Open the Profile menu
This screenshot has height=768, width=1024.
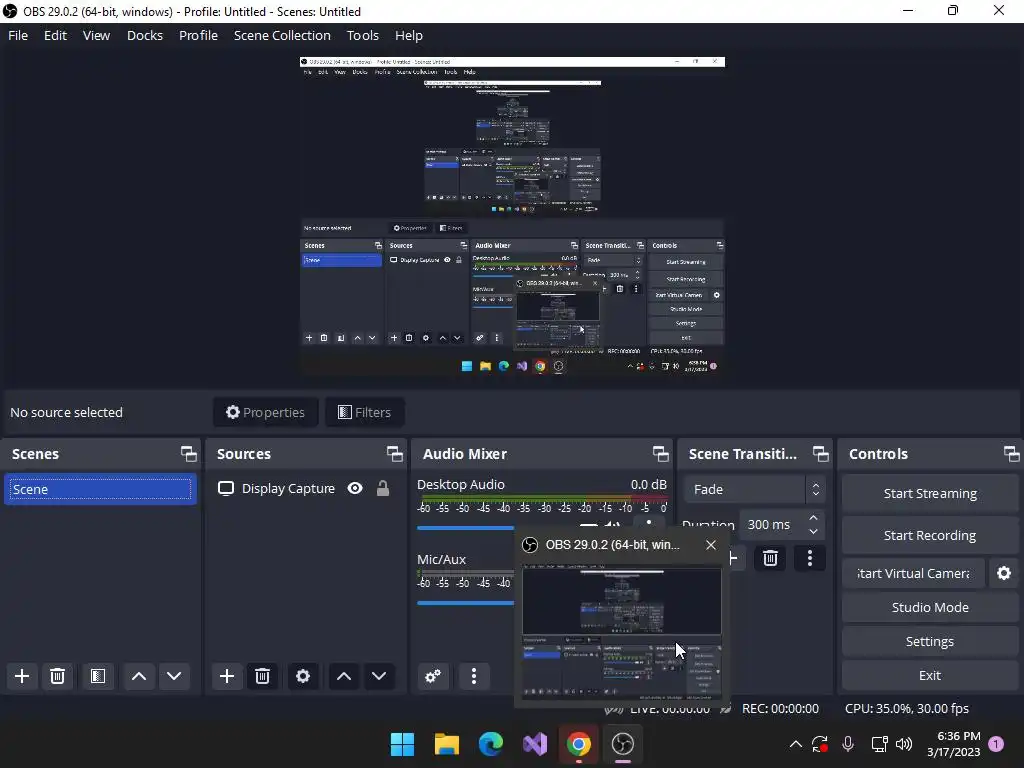[x=198, y=35]
